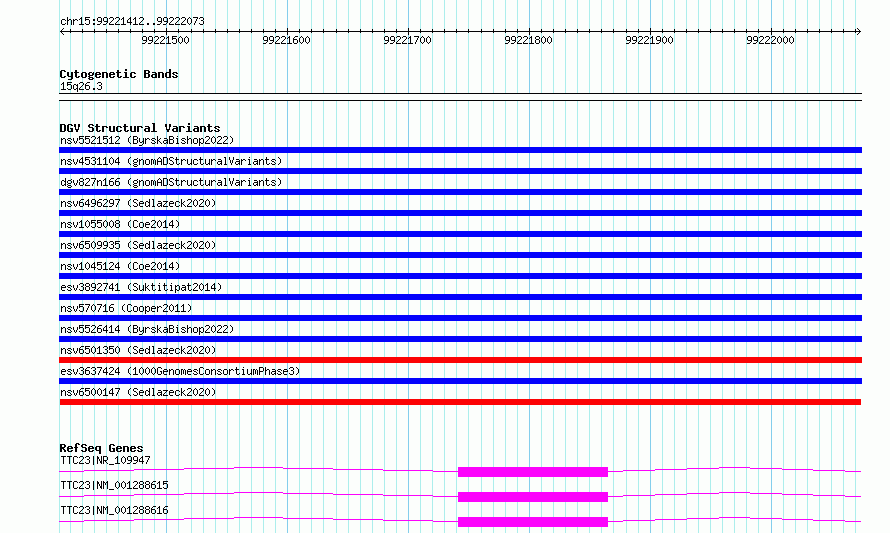This screenshot has height=533, width=890.
Task: Click the left arrowhead of the coordinate ruler
Action: pyautogui.click(x=62, y=32)
